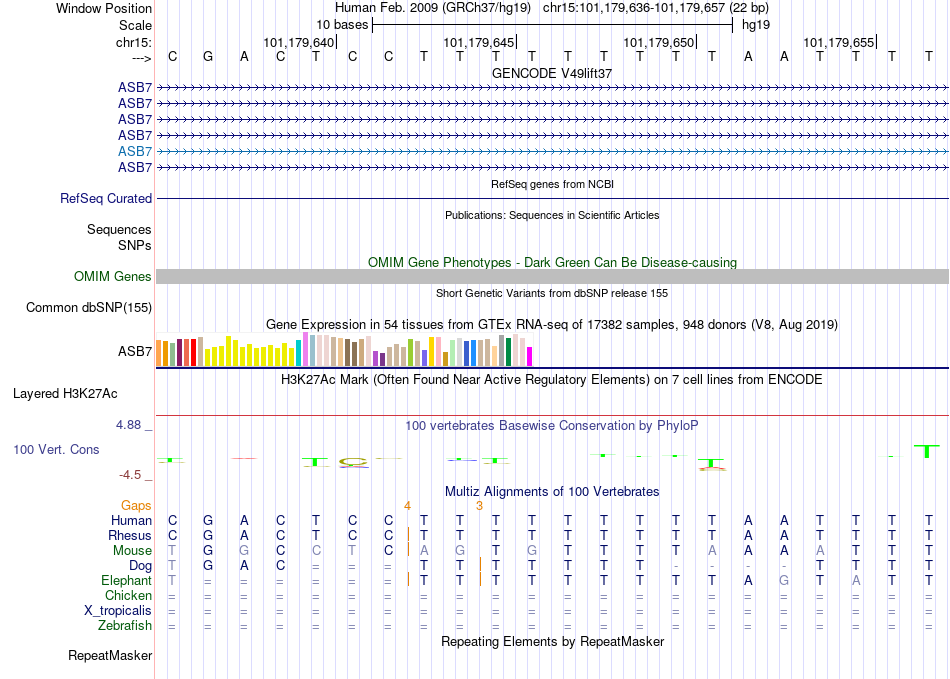
Task: Click the orange gap number 4 marker
Action: [x=407, y=506]
